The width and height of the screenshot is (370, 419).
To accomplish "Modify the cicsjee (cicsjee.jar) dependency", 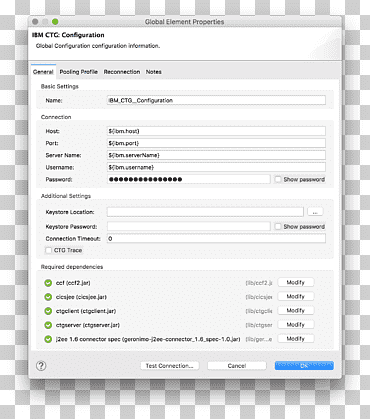I will click(x=296, y=296).
